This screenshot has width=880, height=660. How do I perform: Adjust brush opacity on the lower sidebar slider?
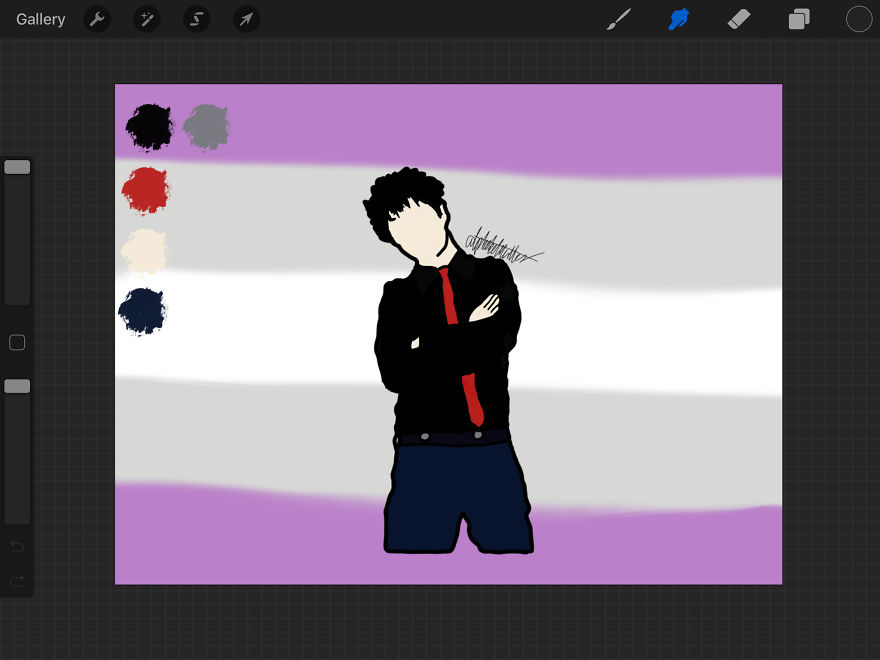click(x=17, y=385)
